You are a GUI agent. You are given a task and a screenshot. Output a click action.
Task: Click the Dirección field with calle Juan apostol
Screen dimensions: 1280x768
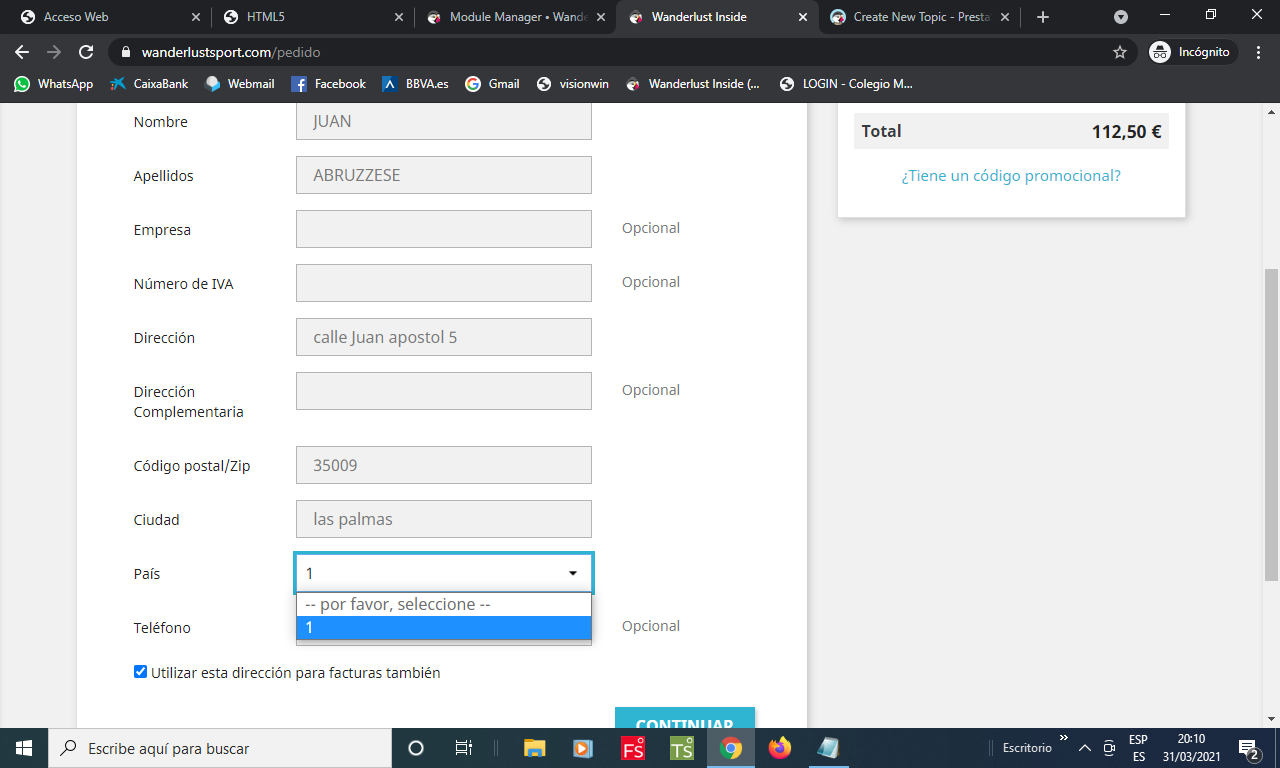coord(444,337)
